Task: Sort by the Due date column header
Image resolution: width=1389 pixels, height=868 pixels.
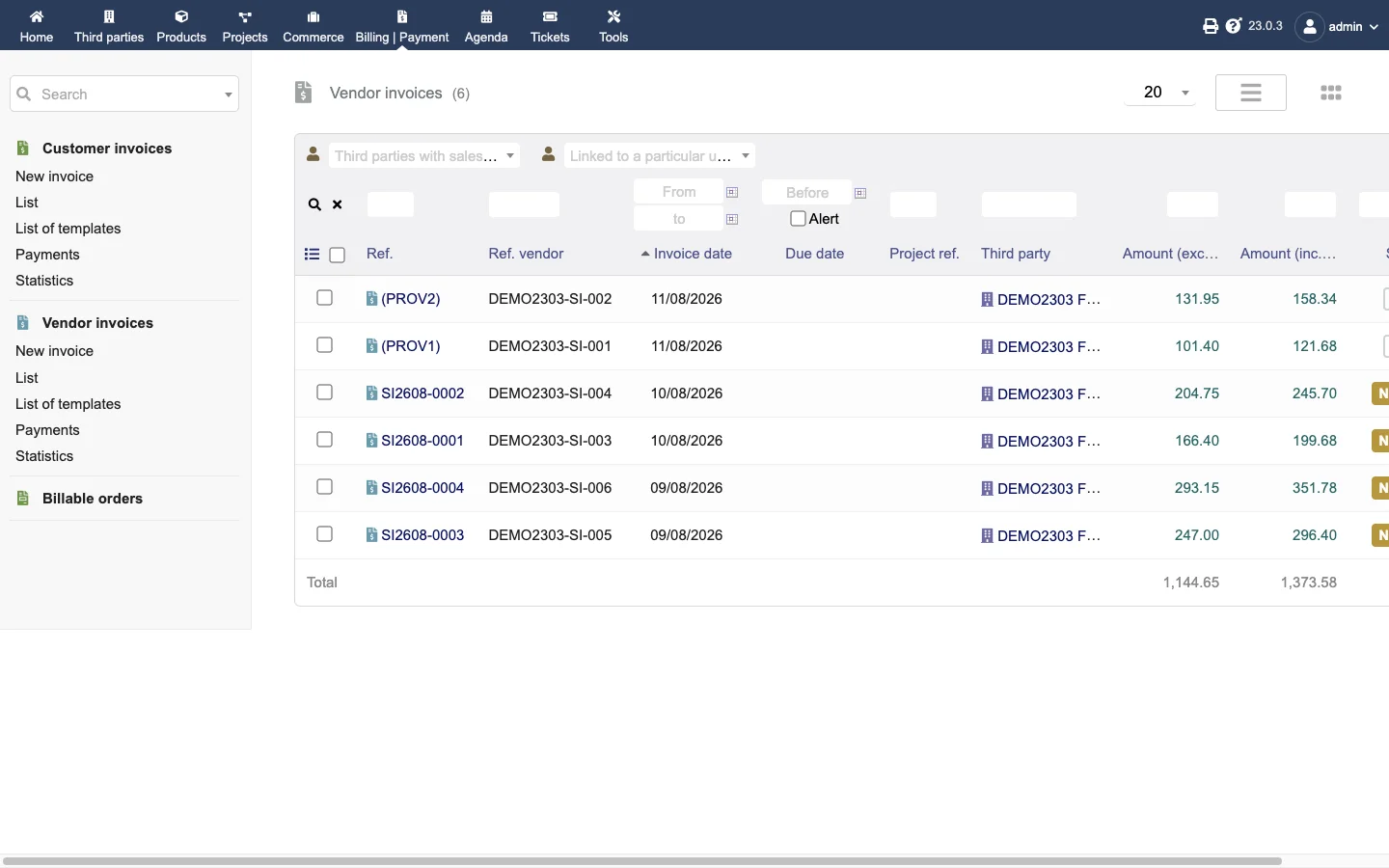Action: pyautogui.click(x=814, y=254)
